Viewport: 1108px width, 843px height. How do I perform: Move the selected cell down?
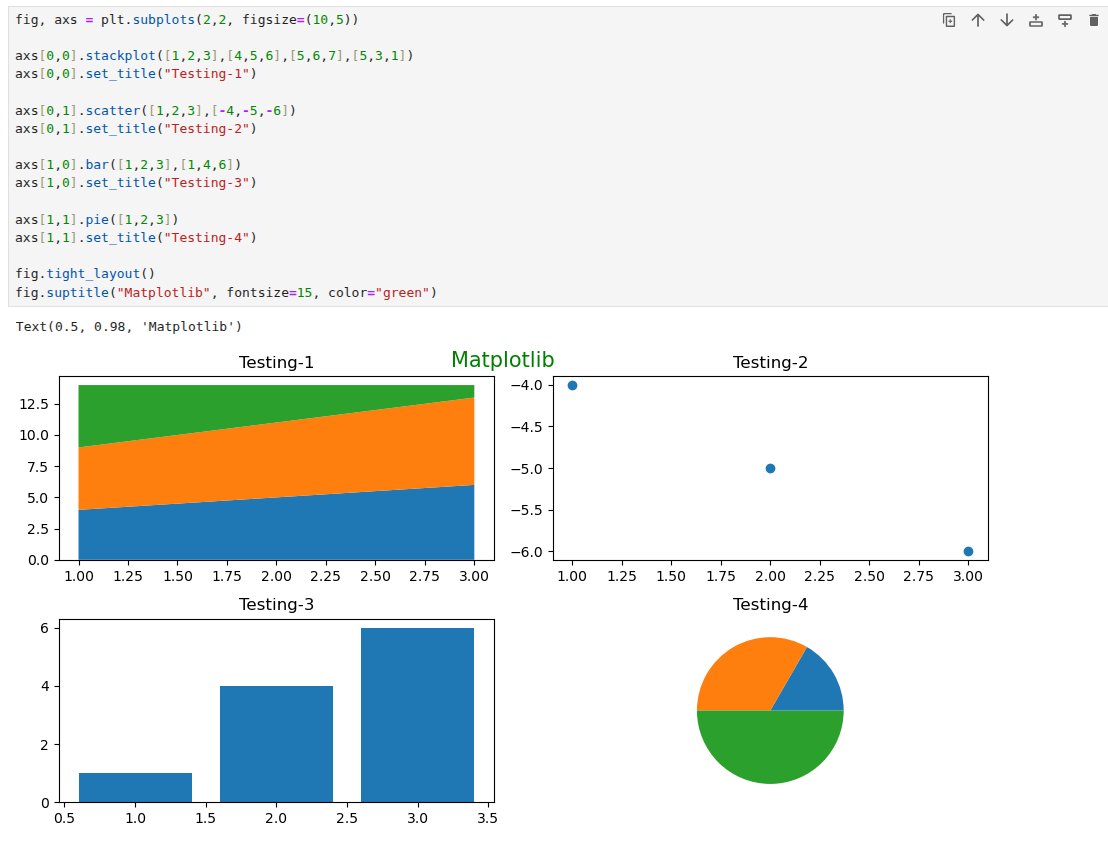pos(1007,19)
